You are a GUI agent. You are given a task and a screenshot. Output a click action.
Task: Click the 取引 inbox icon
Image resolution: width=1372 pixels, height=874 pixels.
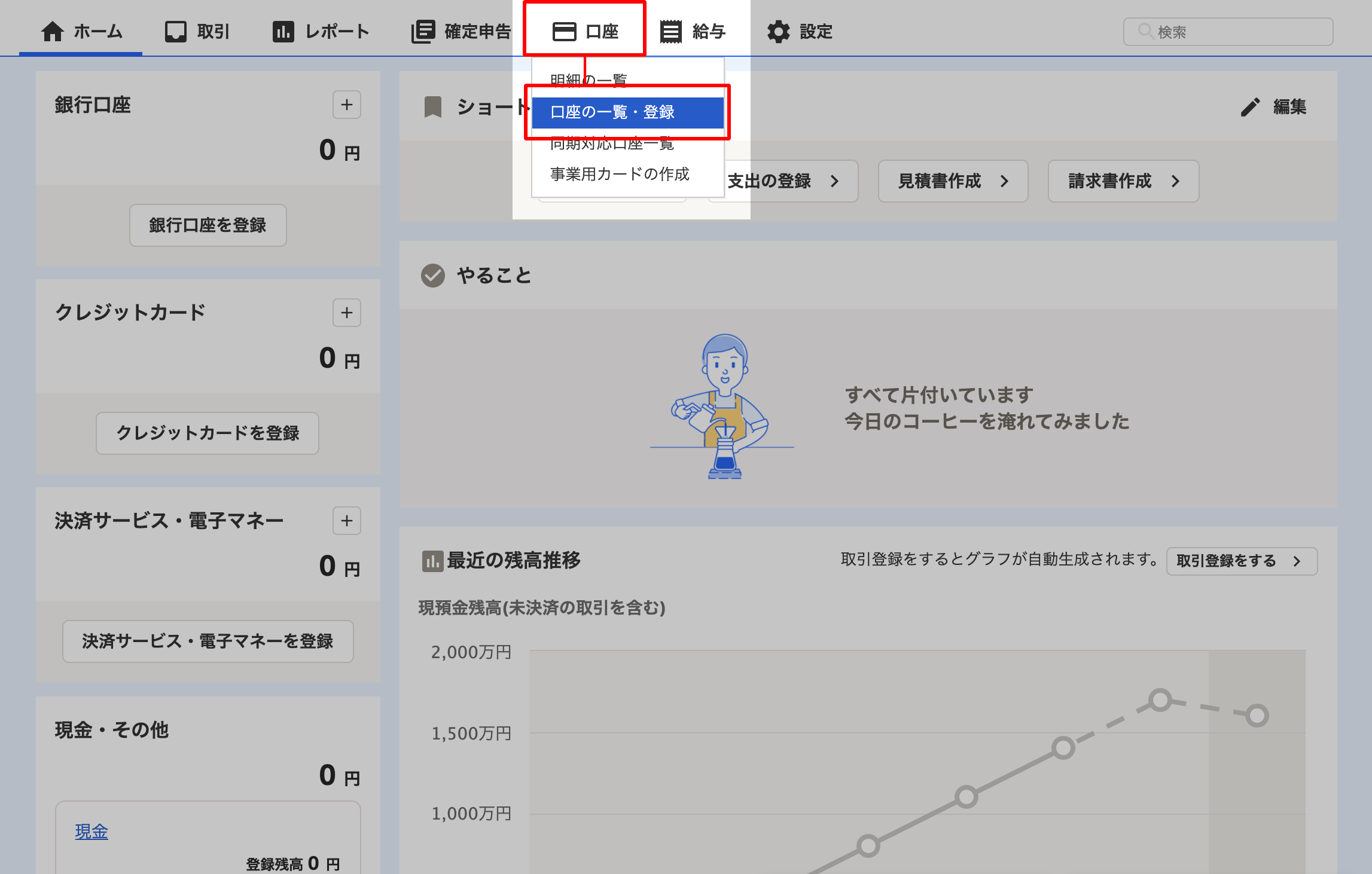pyautogui.click(x=176, y=31)
